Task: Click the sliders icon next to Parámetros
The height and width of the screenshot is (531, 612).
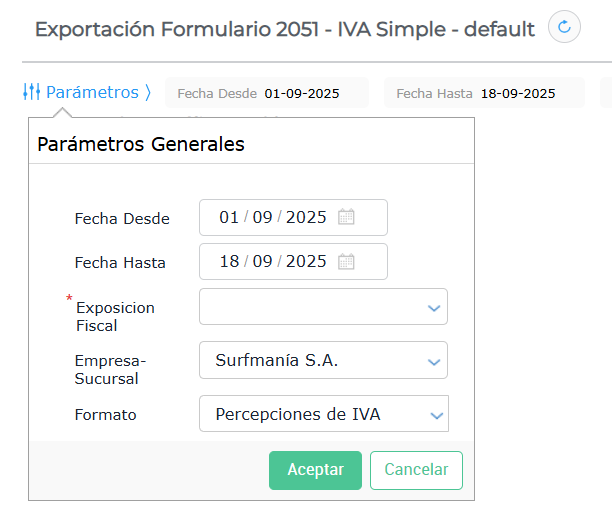Action: tap(32, 92)
